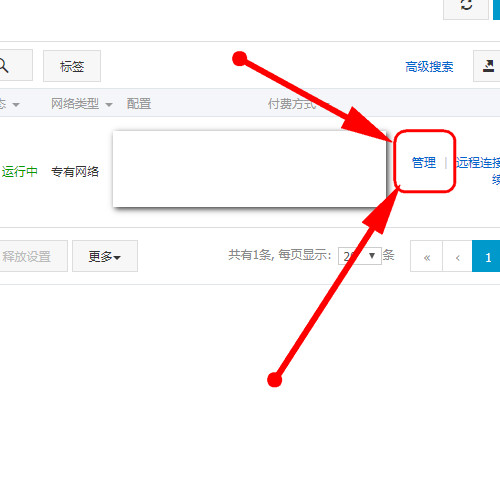Open 高级搜索 advanced search link
The width and height of the screenshot is (500, 500).
429,67
